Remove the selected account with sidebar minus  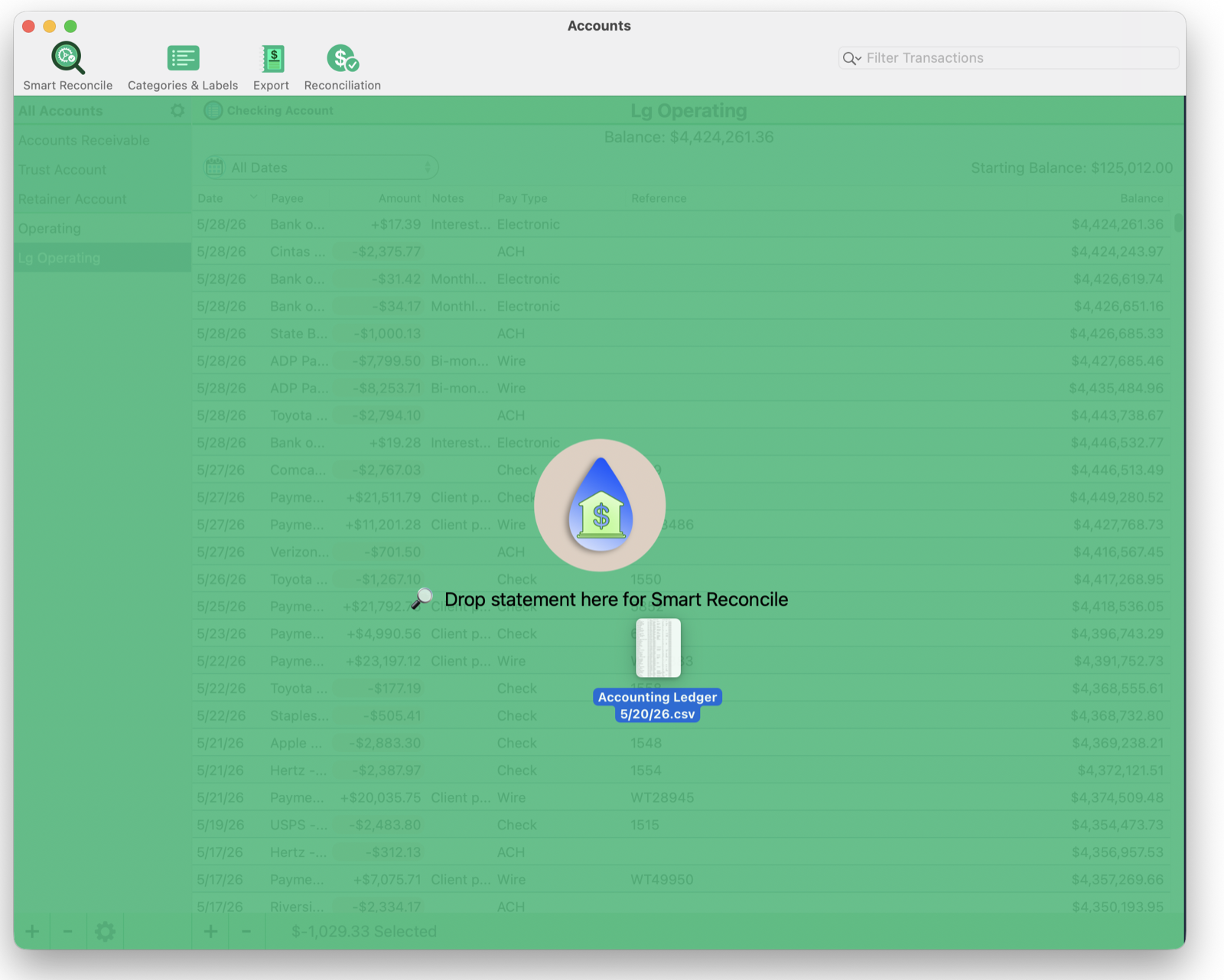point(67,931)
